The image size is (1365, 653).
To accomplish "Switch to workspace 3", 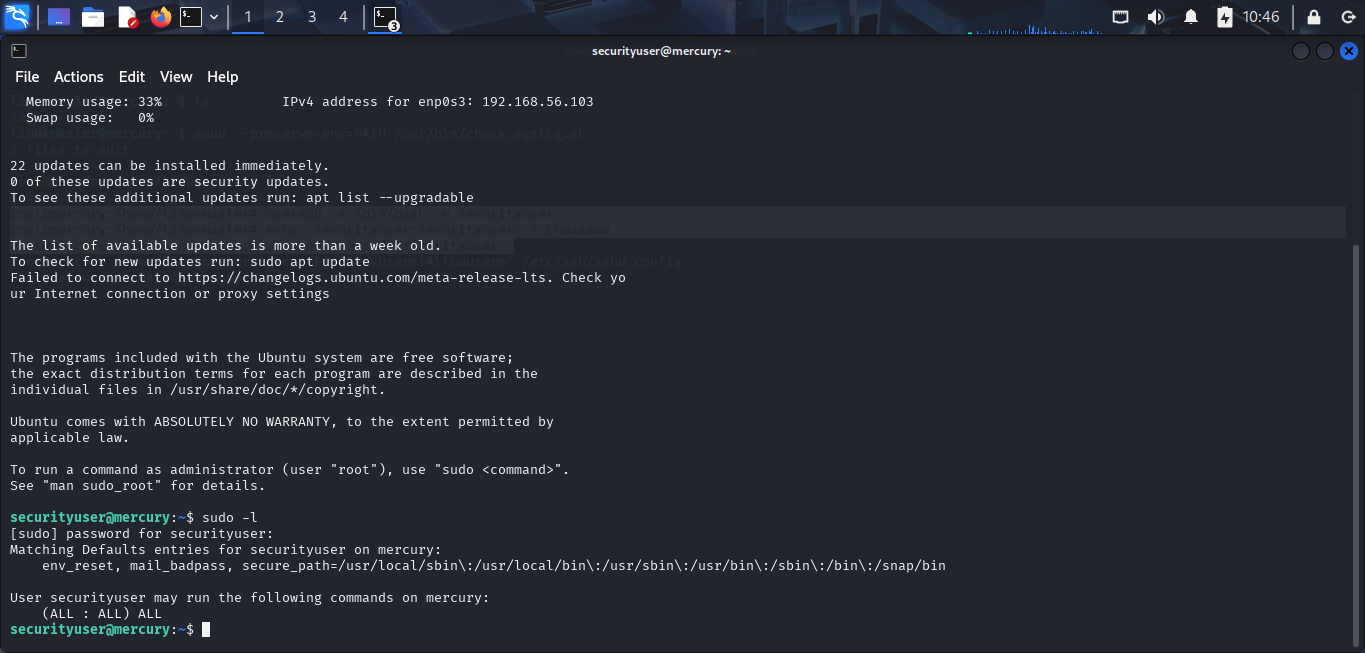I will pos(312,17).
